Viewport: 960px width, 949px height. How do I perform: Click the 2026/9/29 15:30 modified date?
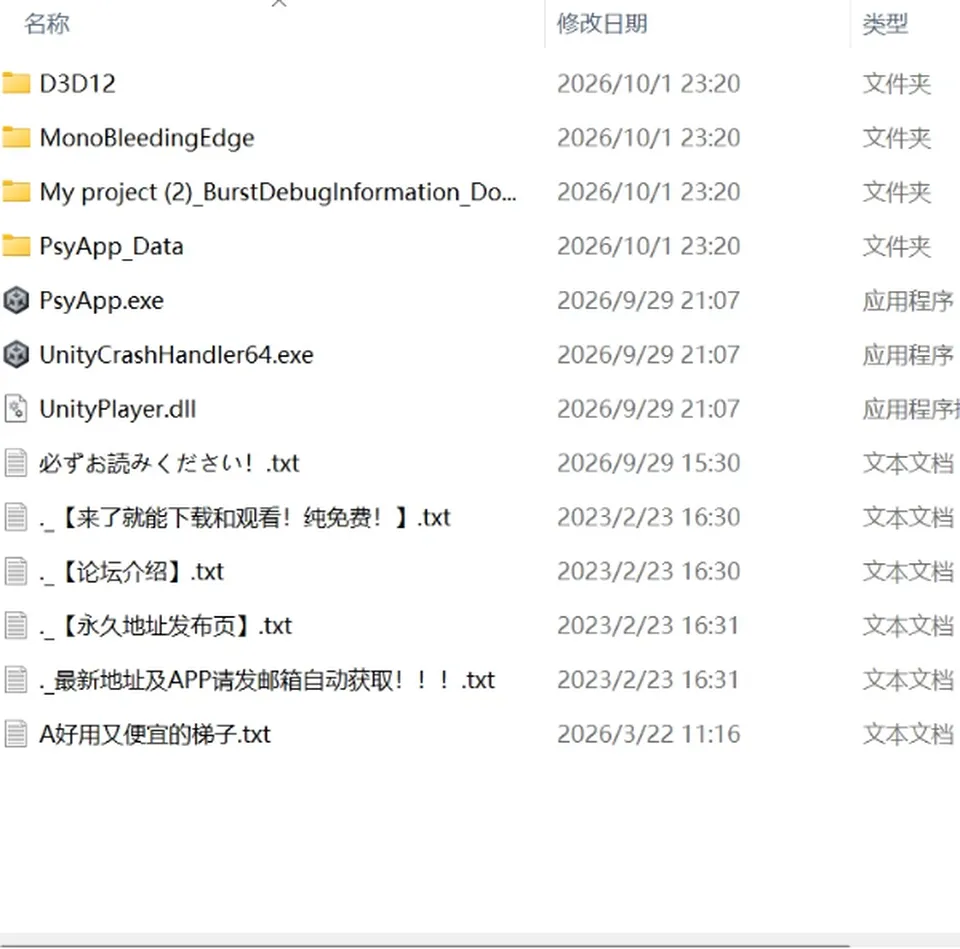point(648,463)
